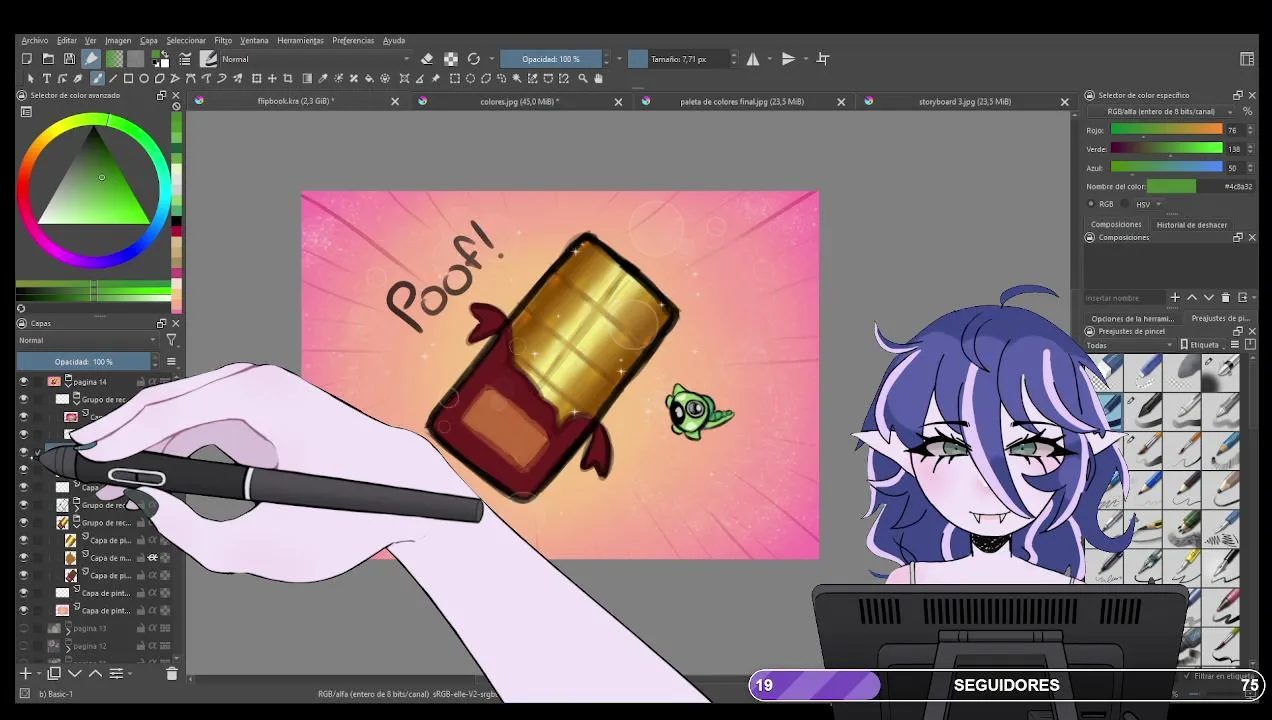This screenshot has height=720, width=1272.
Task: Show the pagina 12 group layer
Action: [x=24, y=646]
